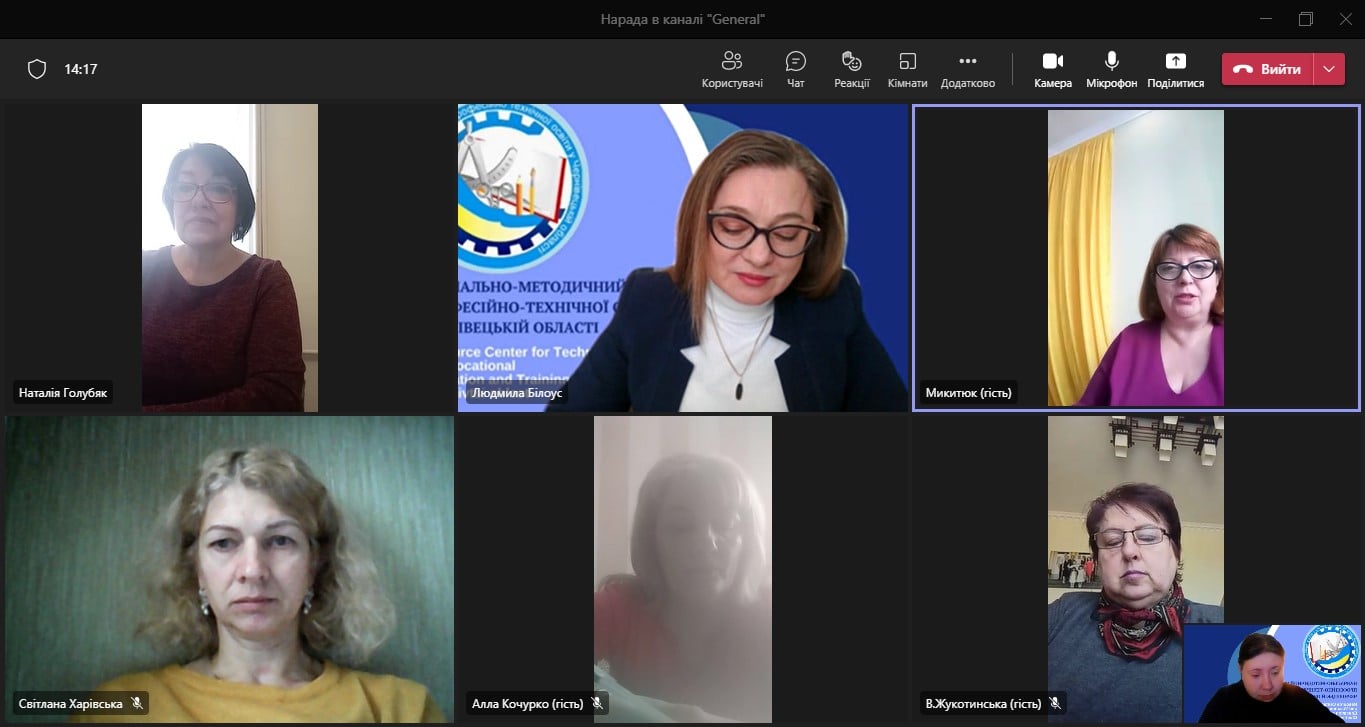The image size is (1365, 727).
Task: Open the Чат chat panel
Action: (796, 69)
